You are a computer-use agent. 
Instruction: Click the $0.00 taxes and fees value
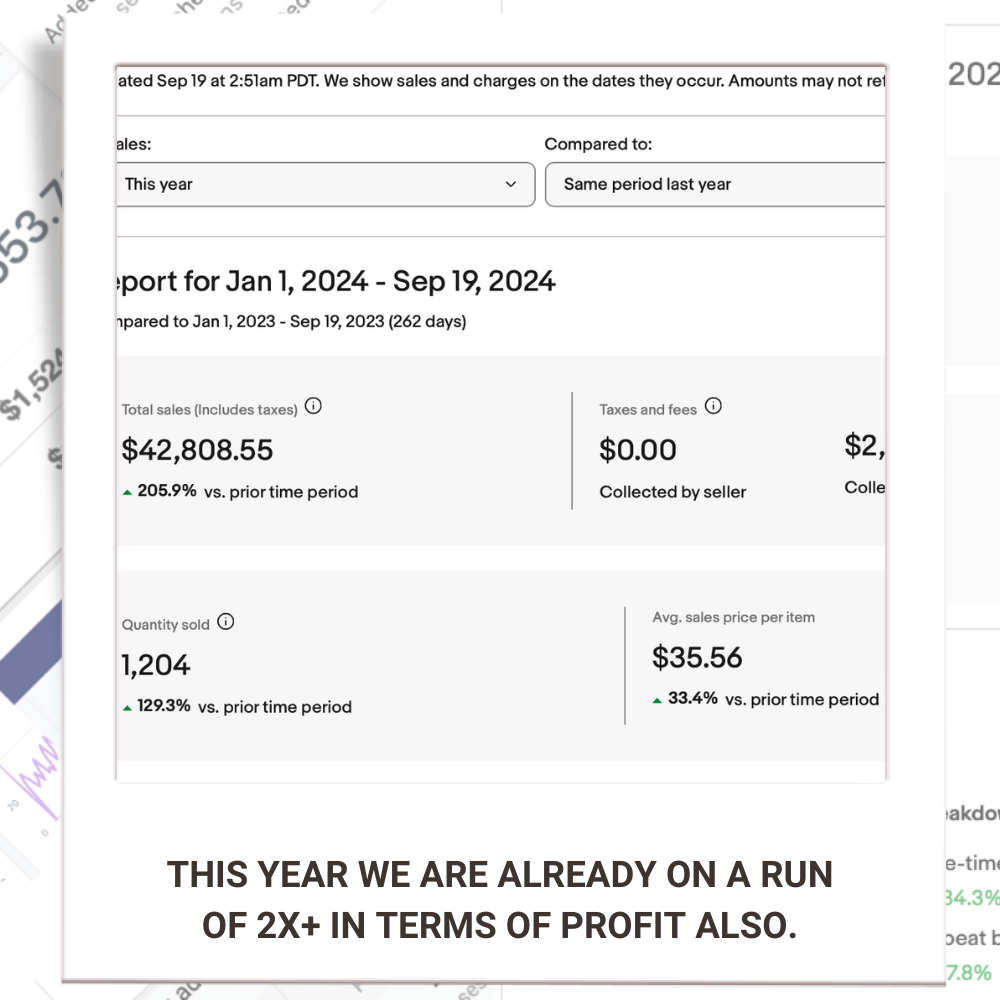638,450
